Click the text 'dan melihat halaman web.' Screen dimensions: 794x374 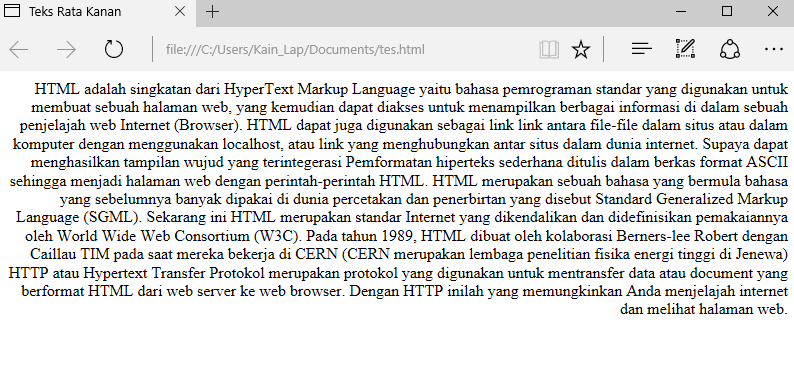point(704,309)
